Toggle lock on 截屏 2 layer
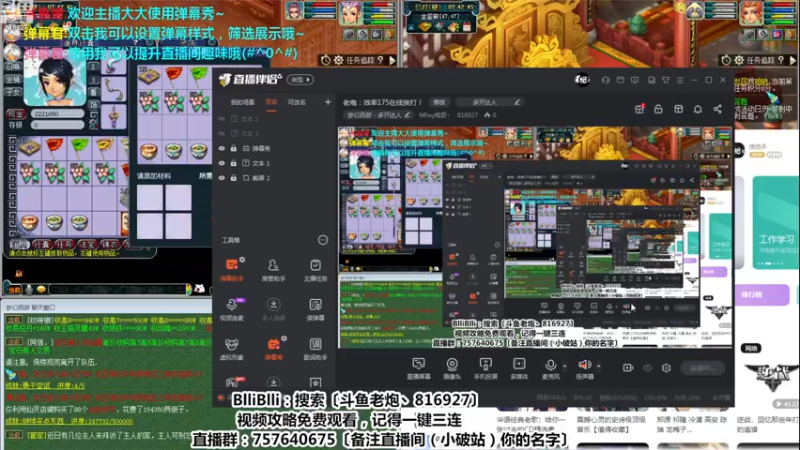 click(234, 178)
